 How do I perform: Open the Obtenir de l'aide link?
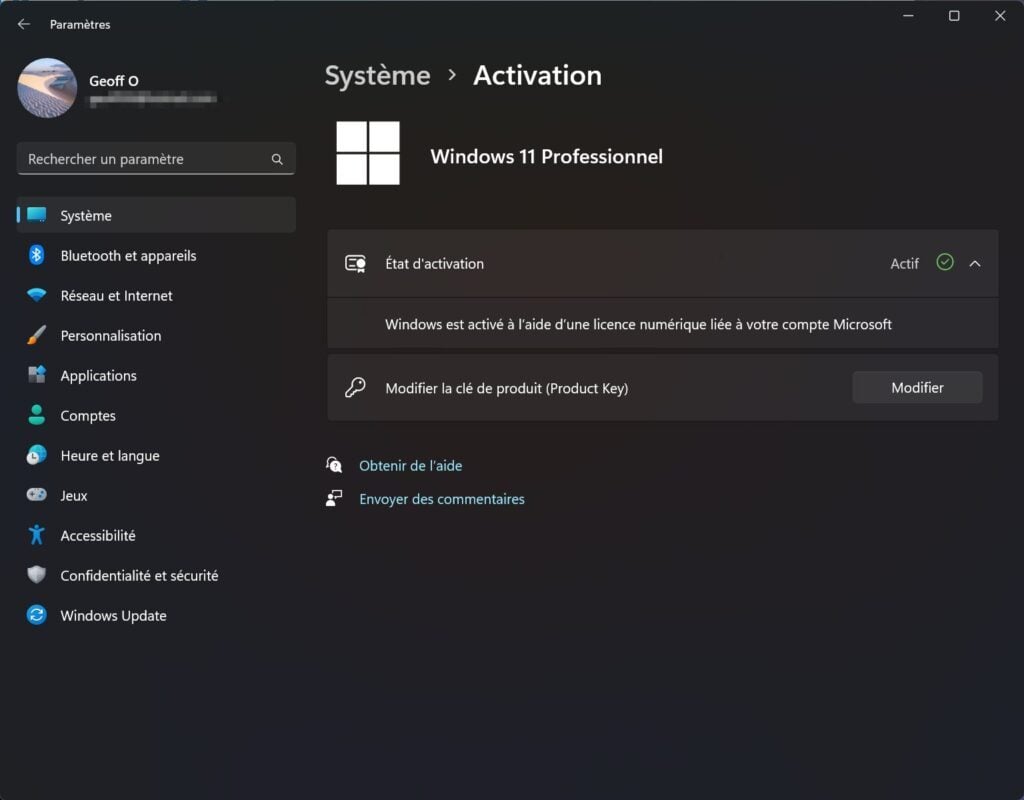[411, 466]
